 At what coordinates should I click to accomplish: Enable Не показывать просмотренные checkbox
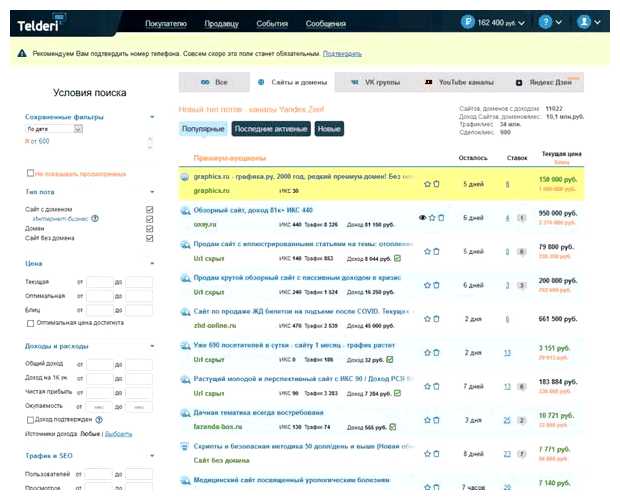click(x=30, y=173)
